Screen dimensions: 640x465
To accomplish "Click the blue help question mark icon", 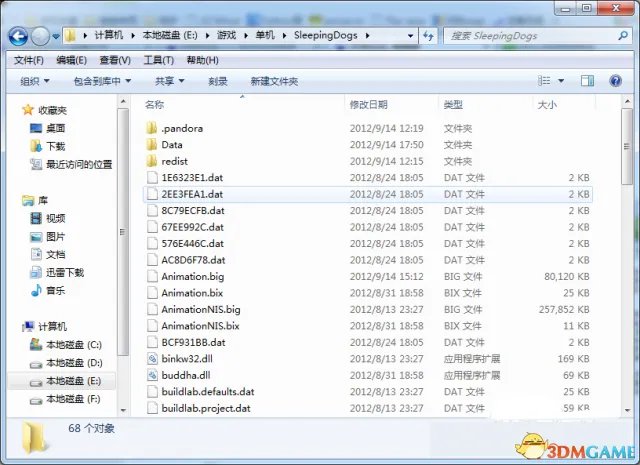I will click(615, 80).
